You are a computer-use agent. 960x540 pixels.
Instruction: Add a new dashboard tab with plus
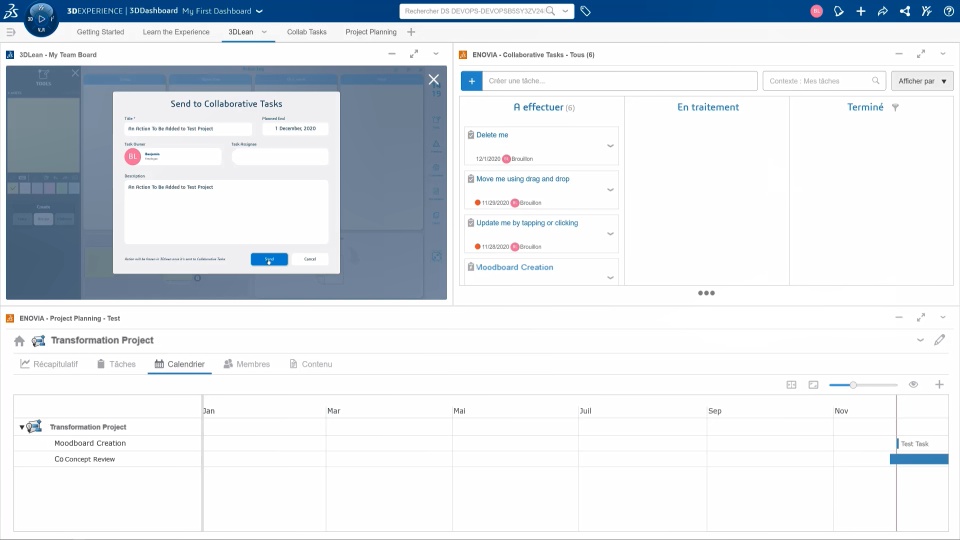(x=411, y=32)
